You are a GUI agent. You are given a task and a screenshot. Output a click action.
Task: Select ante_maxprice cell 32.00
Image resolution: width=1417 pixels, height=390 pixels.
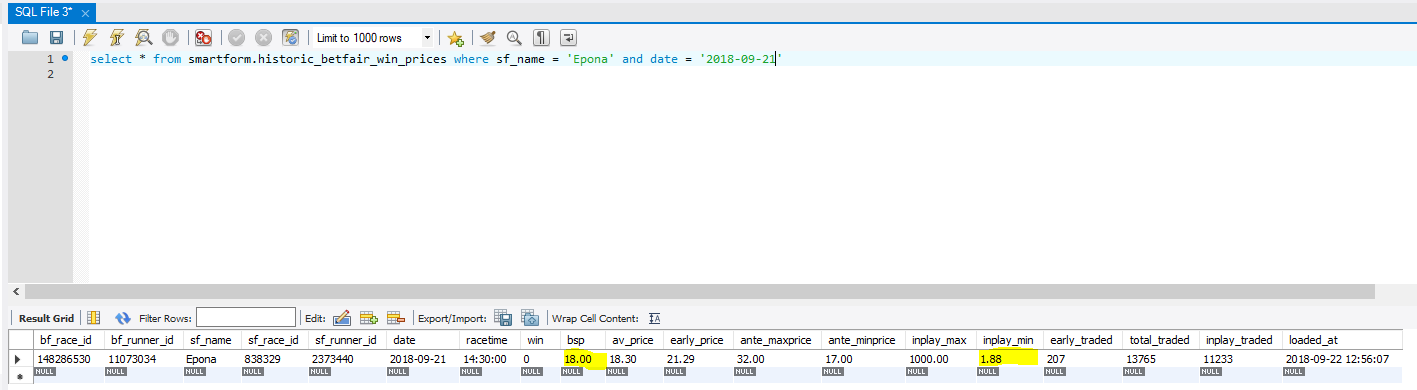[x=778, y=358]
